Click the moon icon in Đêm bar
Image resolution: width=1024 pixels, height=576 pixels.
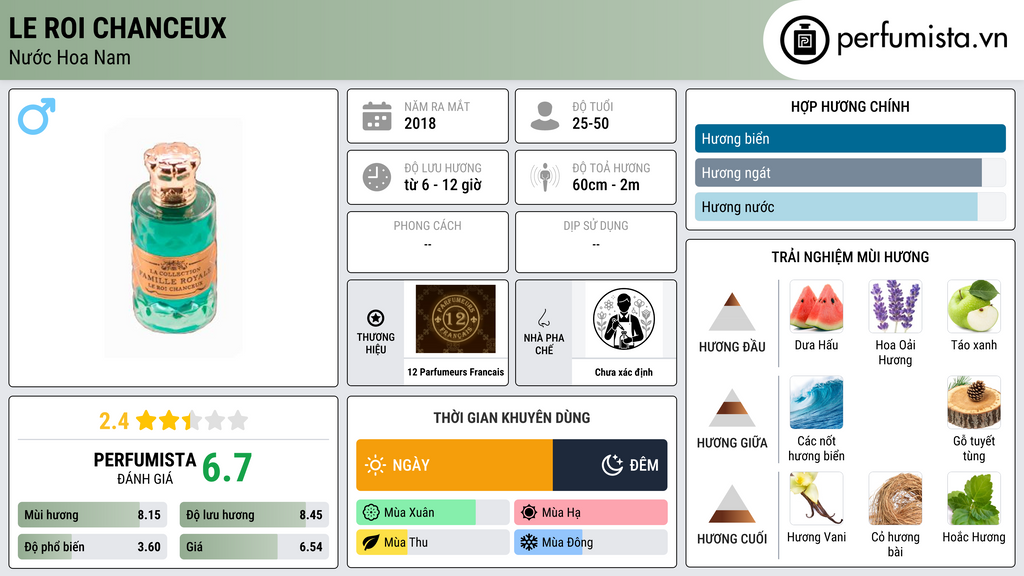pos(612,465)
